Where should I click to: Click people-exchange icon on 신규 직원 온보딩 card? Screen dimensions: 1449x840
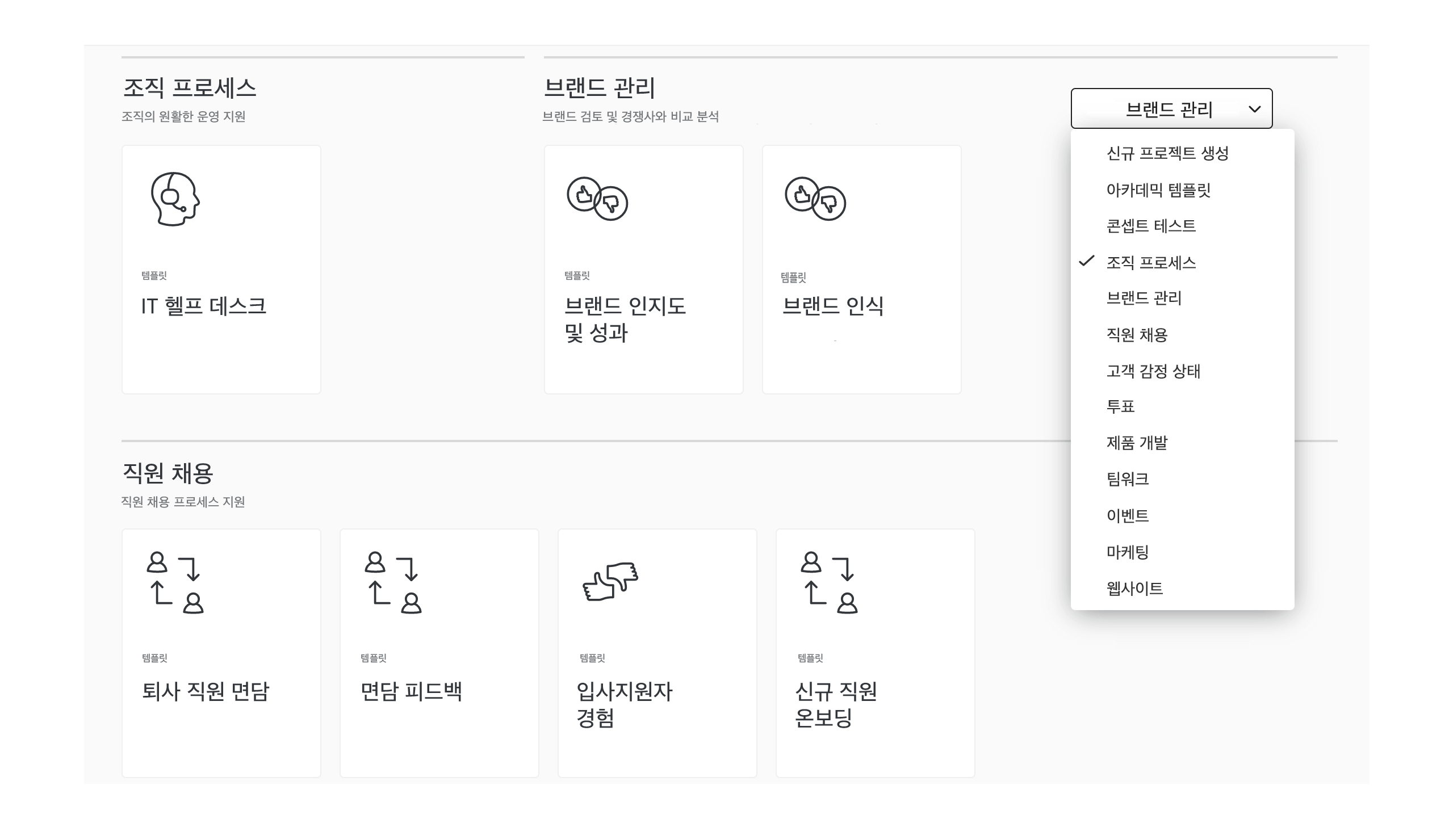[x=828, y=583]
